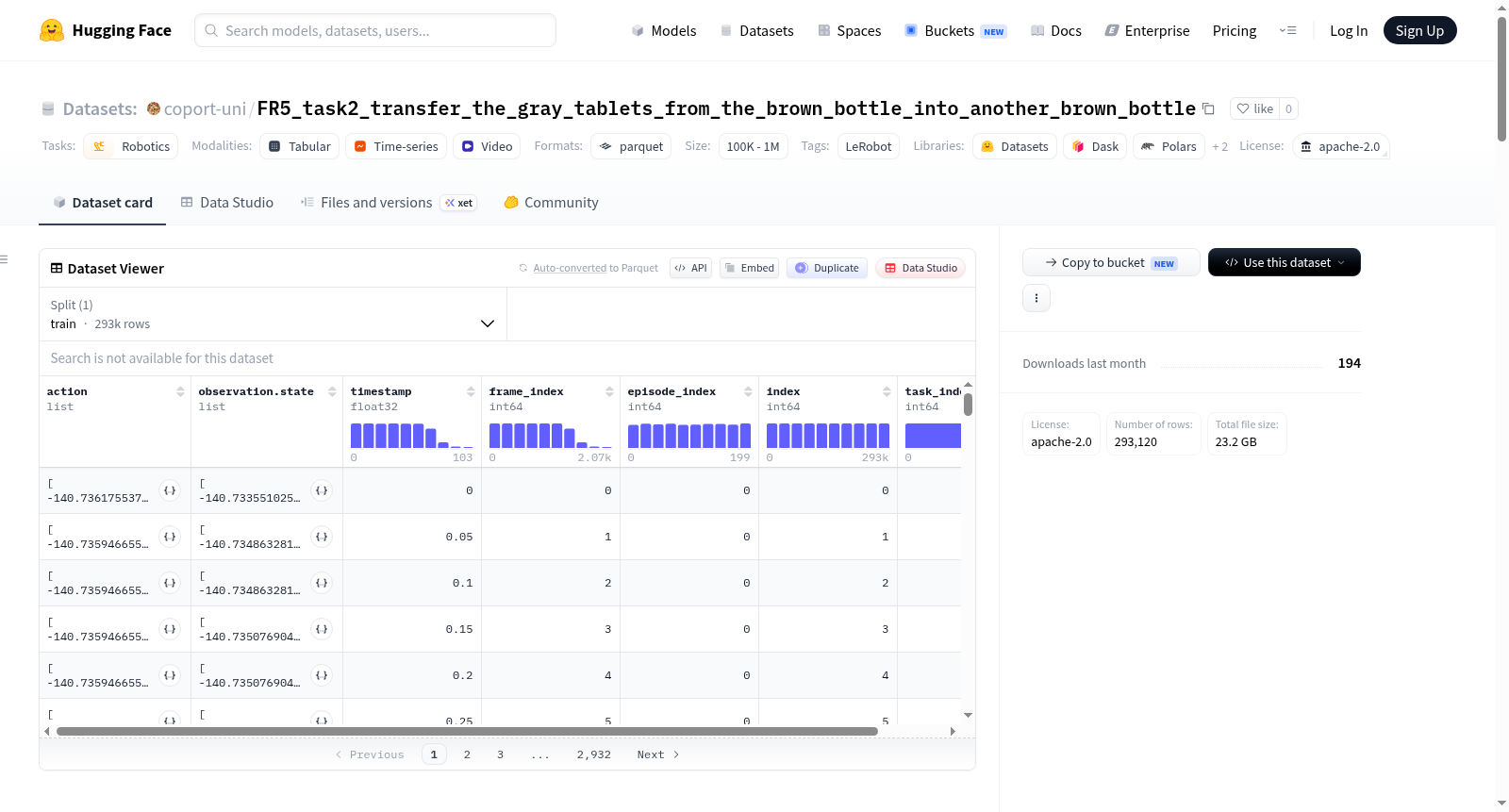Open the Docs navigation link
This screenshot has height=812, width=1509.
[x=1056, y=31]
